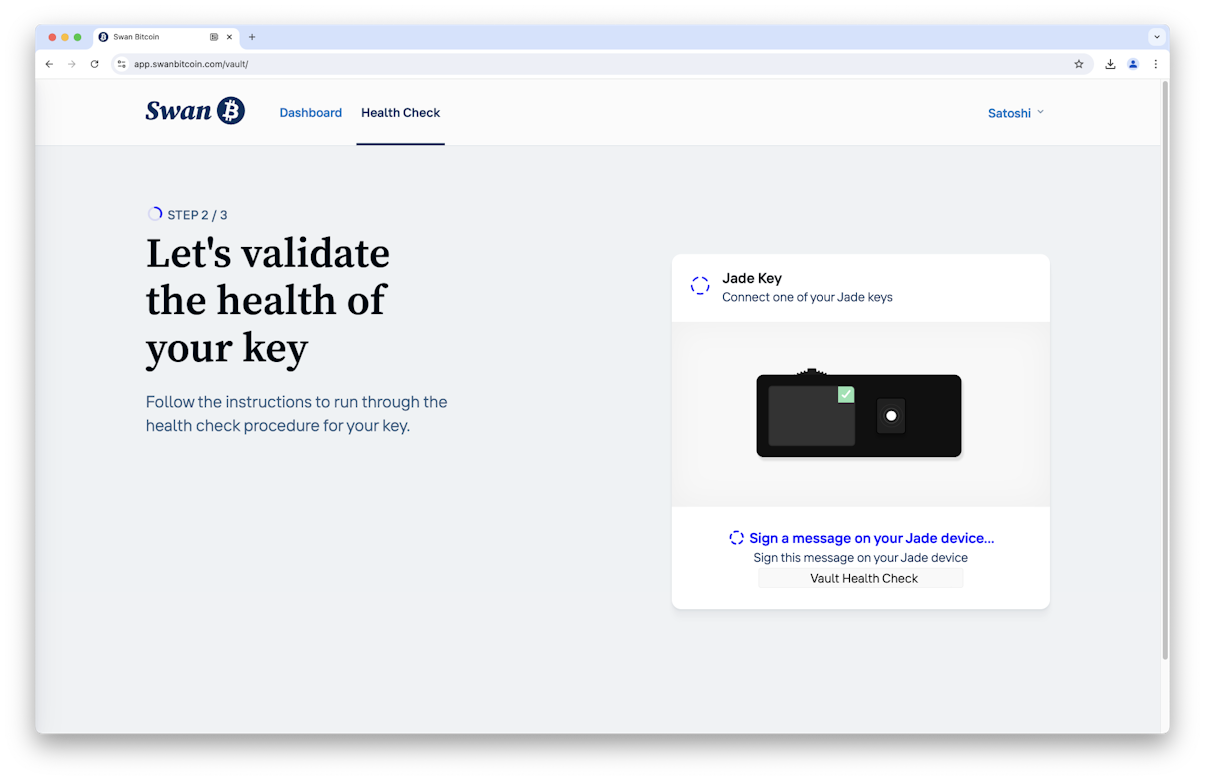Click the macOS green maximize button

[78, 37]
